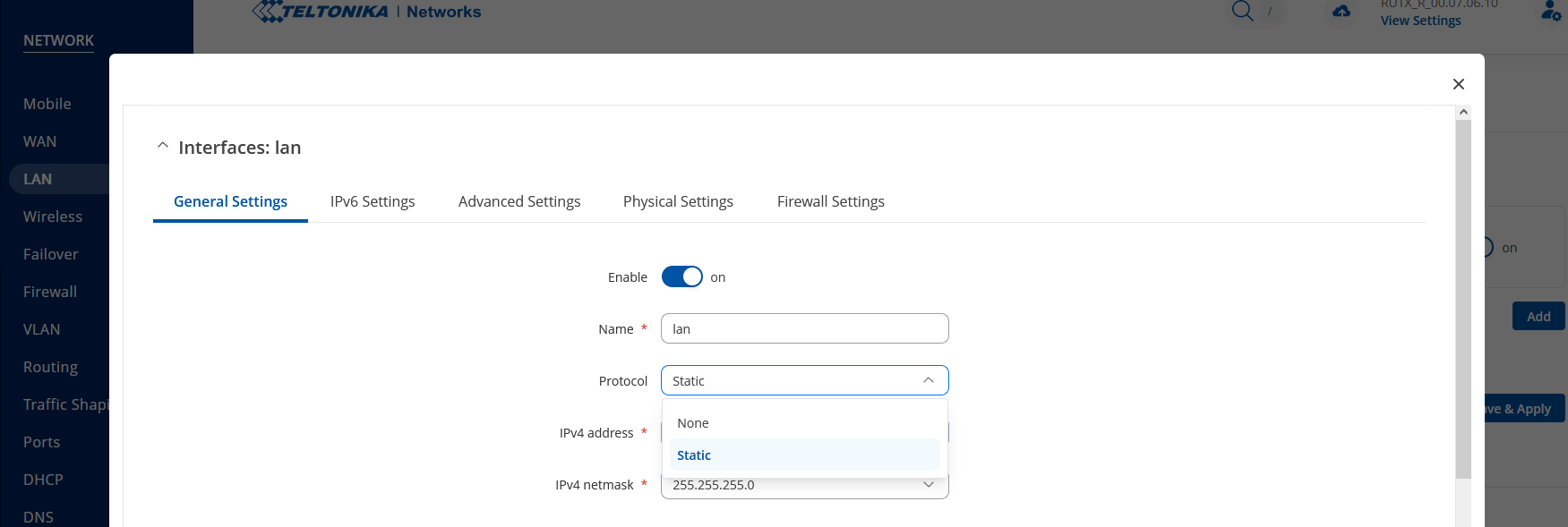The height and width of the screenshot is (527, 1568).
Task: Open the View Settings link
Action: tap(1420, 21)
